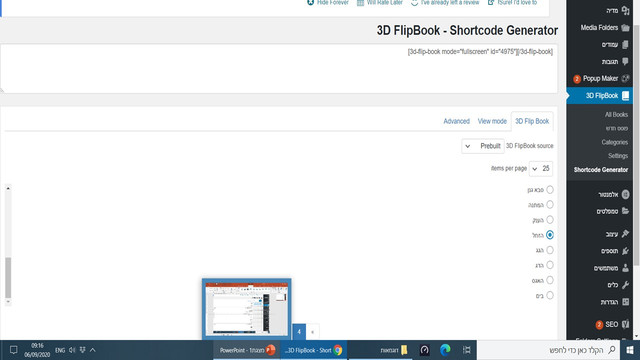Click the I've already left a review link
This screenshot has height=360, width=640.
point(445,2)
